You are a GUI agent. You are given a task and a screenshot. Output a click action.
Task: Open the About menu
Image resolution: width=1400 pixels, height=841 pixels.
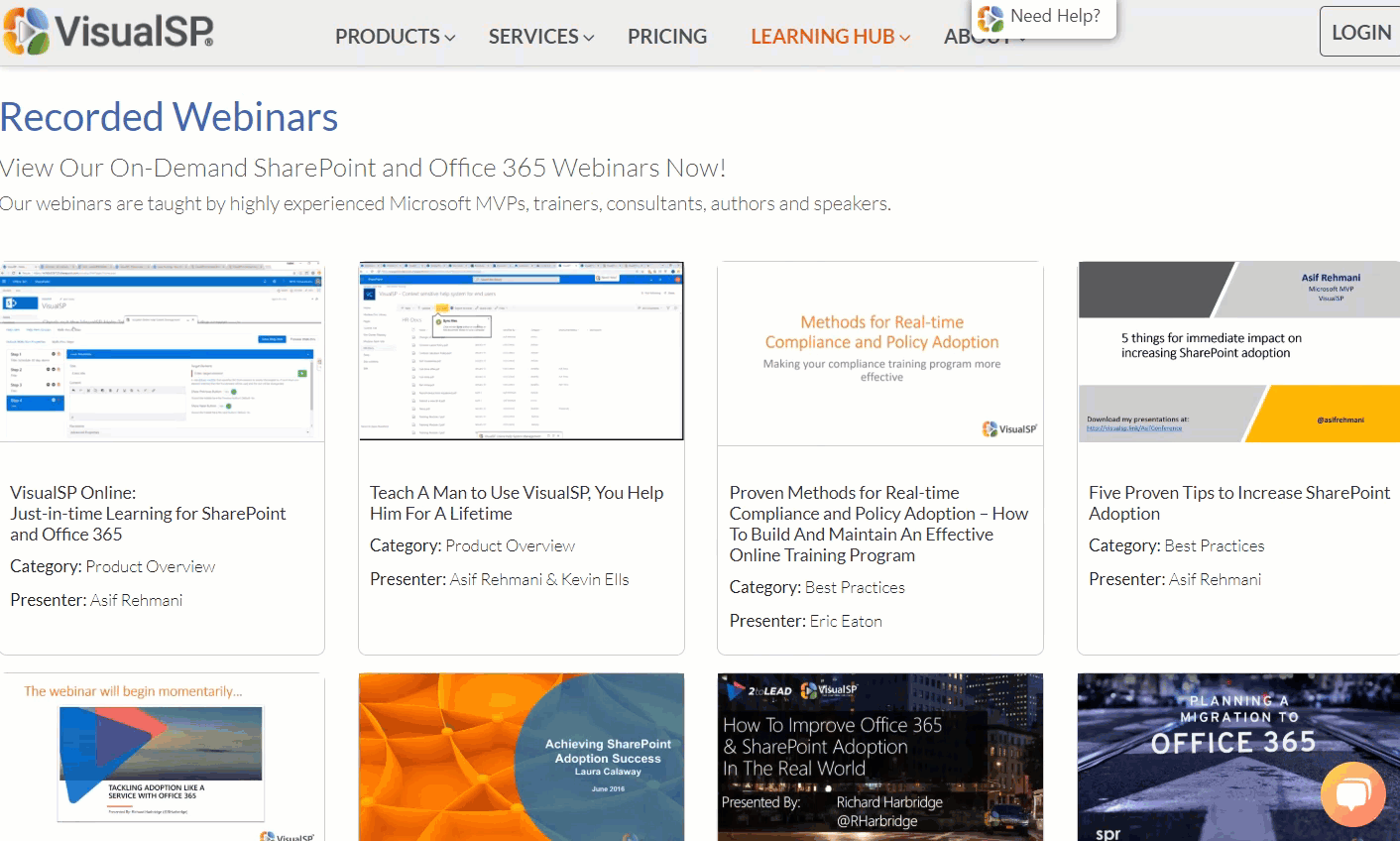986,37
